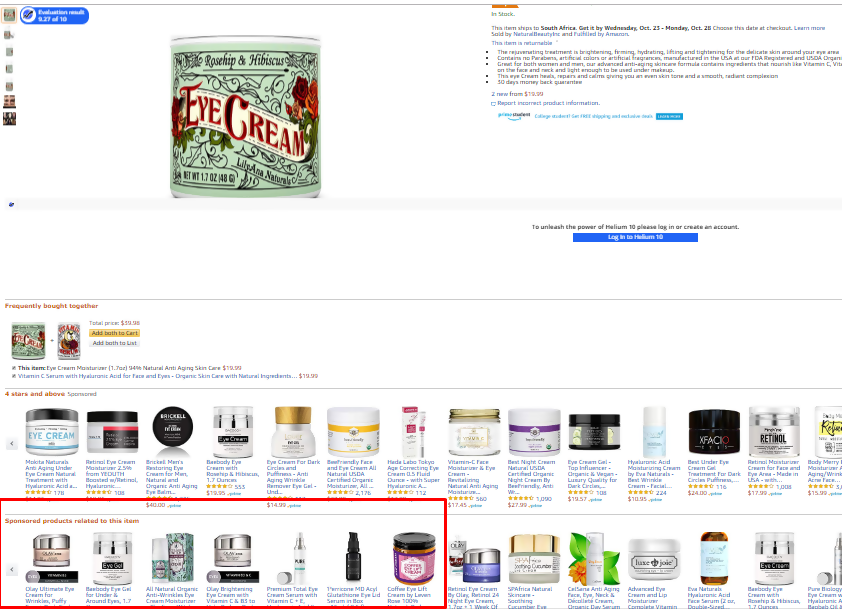Click Log in to Helium 10 button

click(635, 237)
